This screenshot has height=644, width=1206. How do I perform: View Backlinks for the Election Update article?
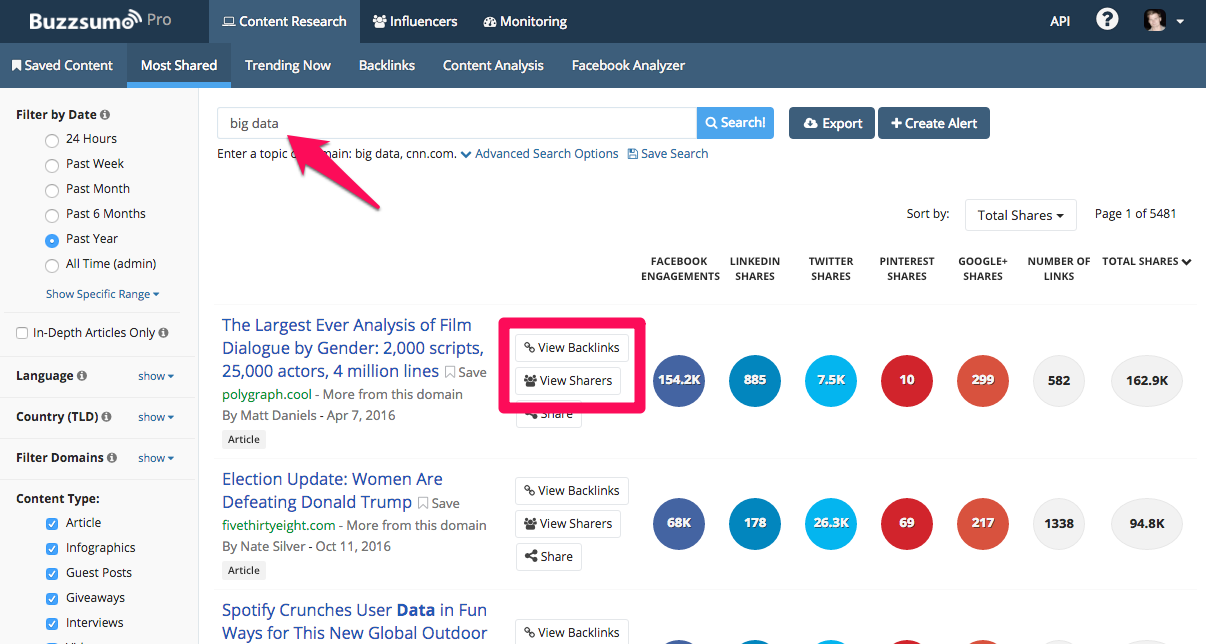(x=572, y=491)
